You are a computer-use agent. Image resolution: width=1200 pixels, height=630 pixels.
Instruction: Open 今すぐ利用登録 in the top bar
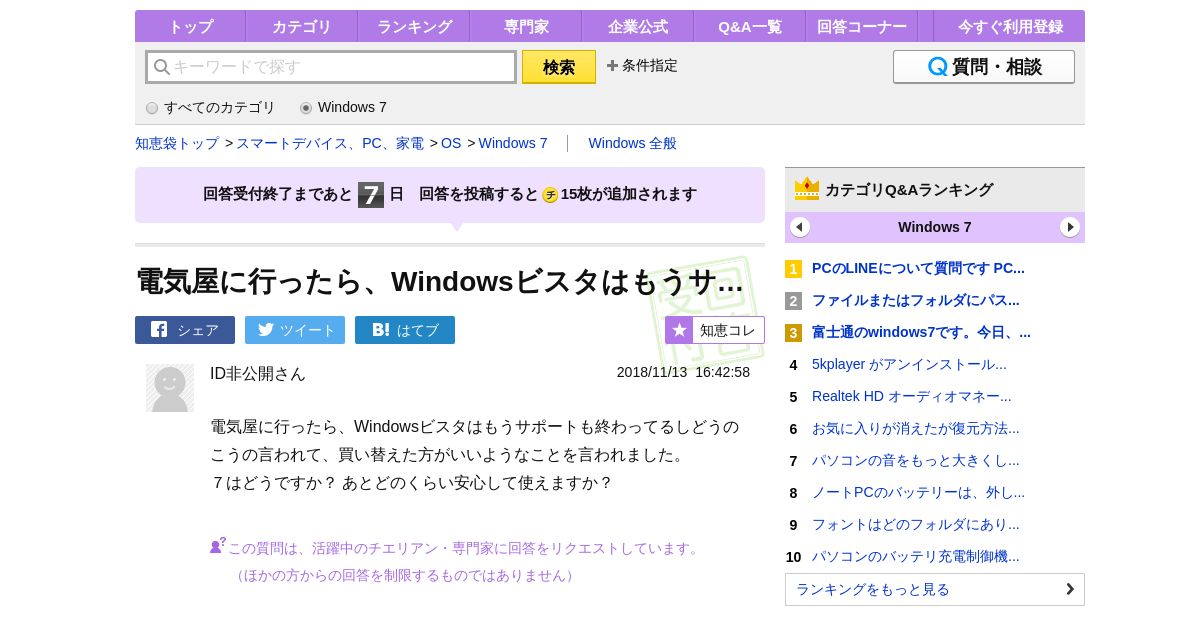tap(1010, 27)
